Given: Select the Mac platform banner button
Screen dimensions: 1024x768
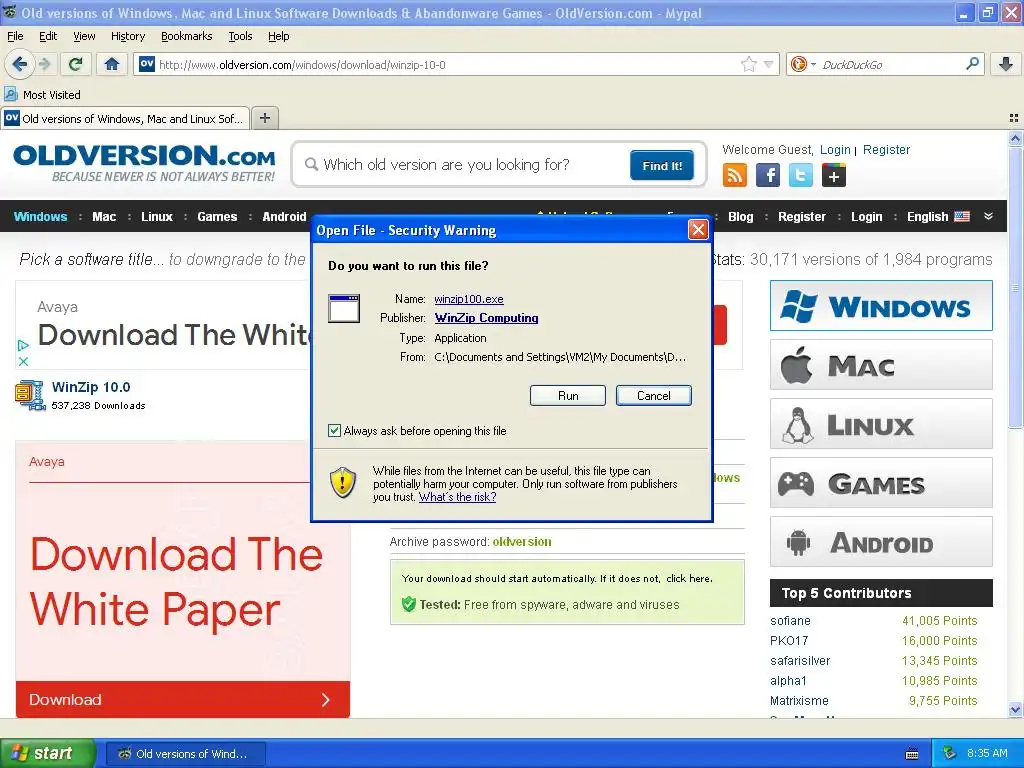Looking at the screenshot, I should pyautogui.click(x=881, y=364).
